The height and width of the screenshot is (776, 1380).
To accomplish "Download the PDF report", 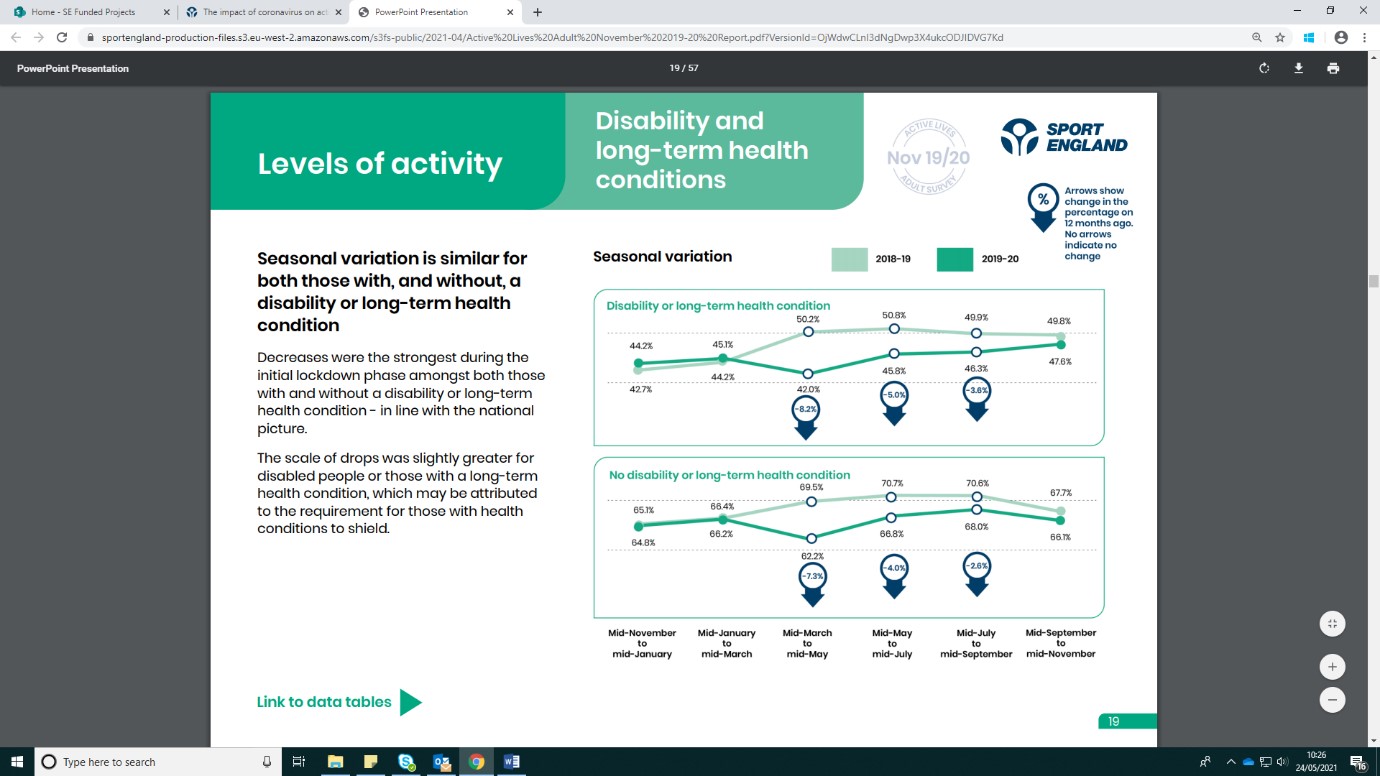I will tap(1298, 68).
